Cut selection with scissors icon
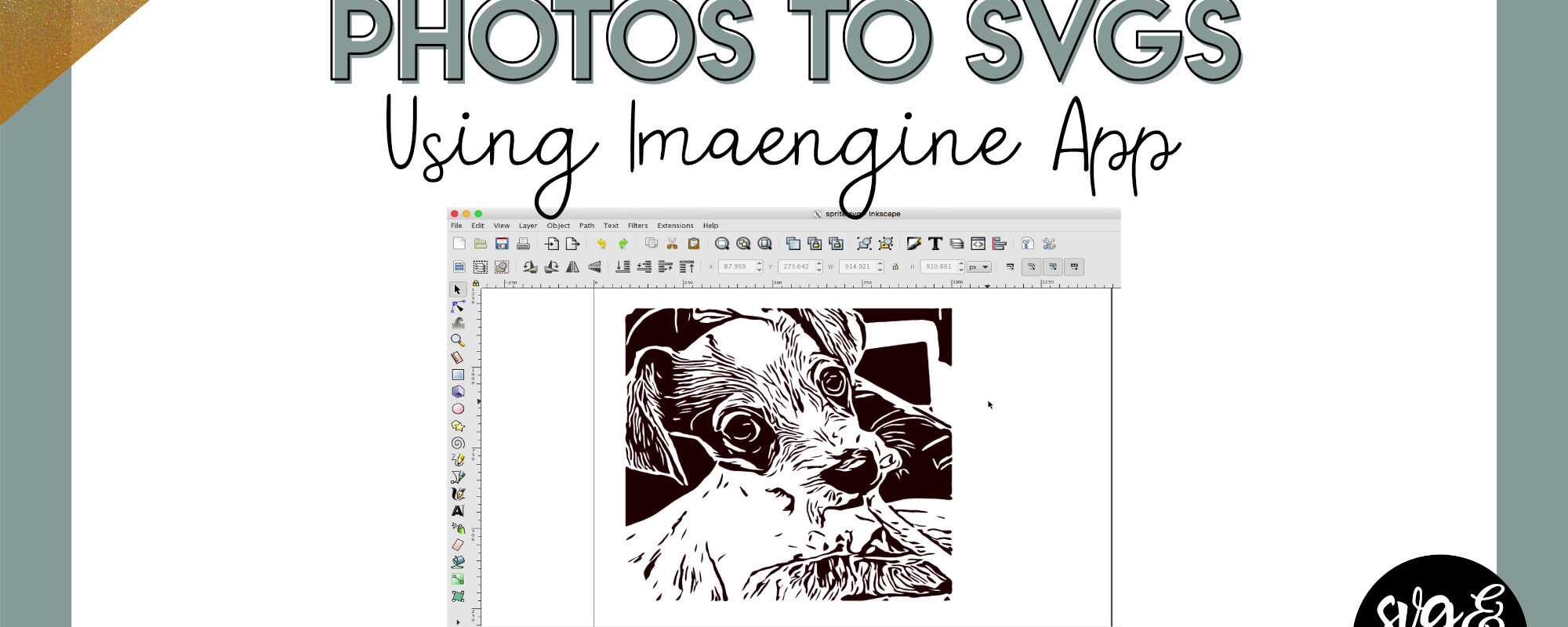Viewport: 1568px width, 627px height. click(x=672, y=244)
